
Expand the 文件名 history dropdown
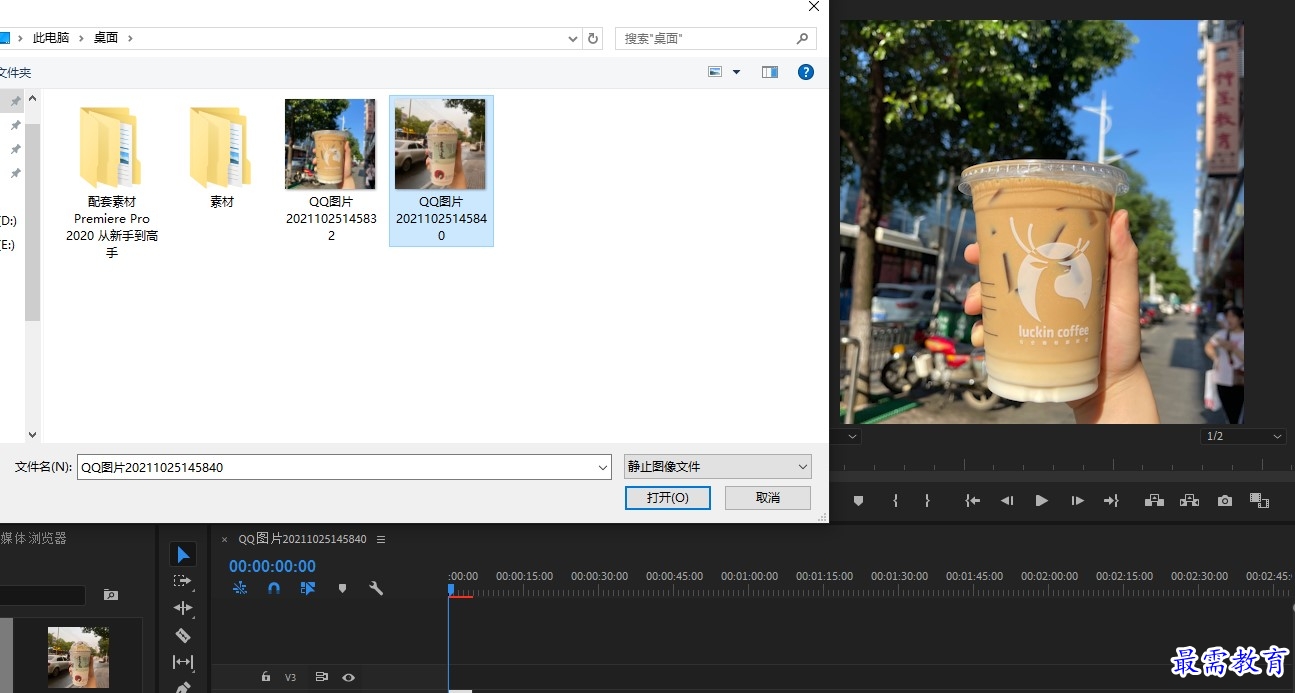(602, 467)
